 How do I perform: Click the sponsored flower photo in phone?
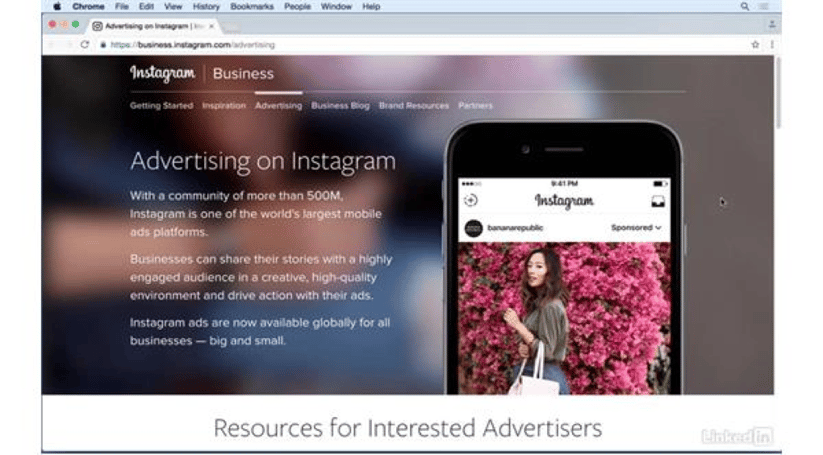[x=564, y=318]
